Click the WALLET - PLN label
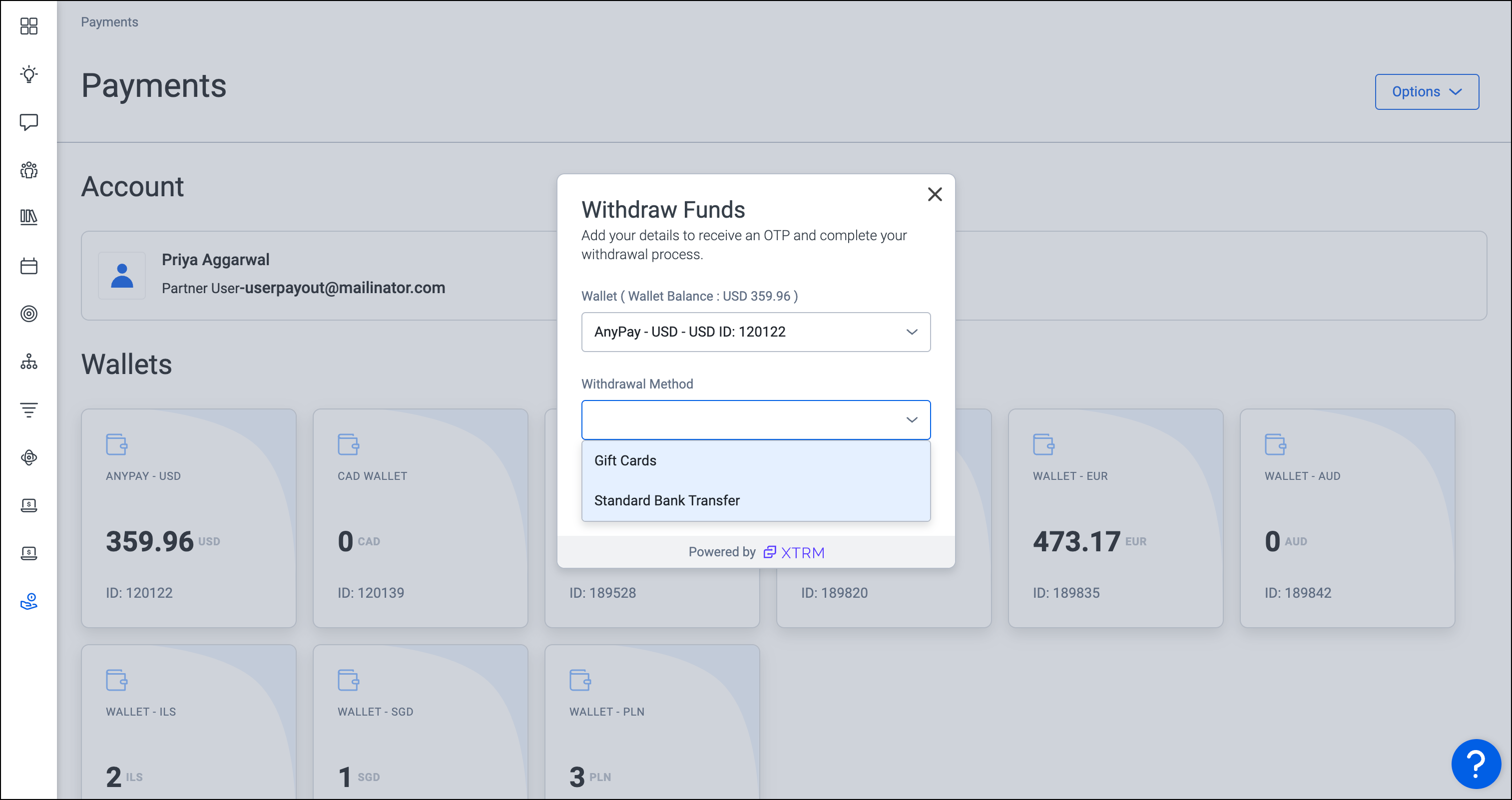The width and height of the screenshot is (1512, 800). [607, 712]
